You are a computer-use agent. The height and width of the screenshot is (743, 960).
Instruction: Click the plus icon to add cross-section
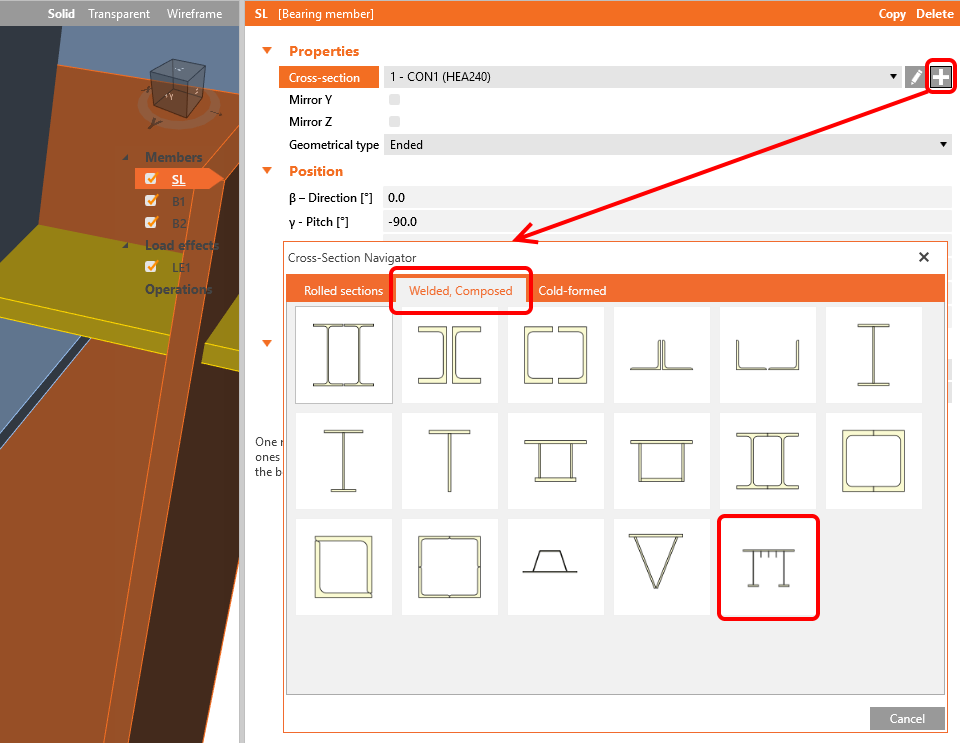[940, 77]
